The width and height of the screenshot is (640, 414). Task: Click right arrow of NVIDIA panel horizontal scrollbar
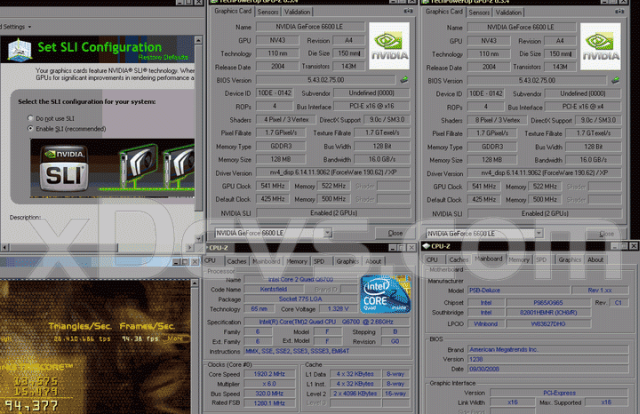point(189,247)
